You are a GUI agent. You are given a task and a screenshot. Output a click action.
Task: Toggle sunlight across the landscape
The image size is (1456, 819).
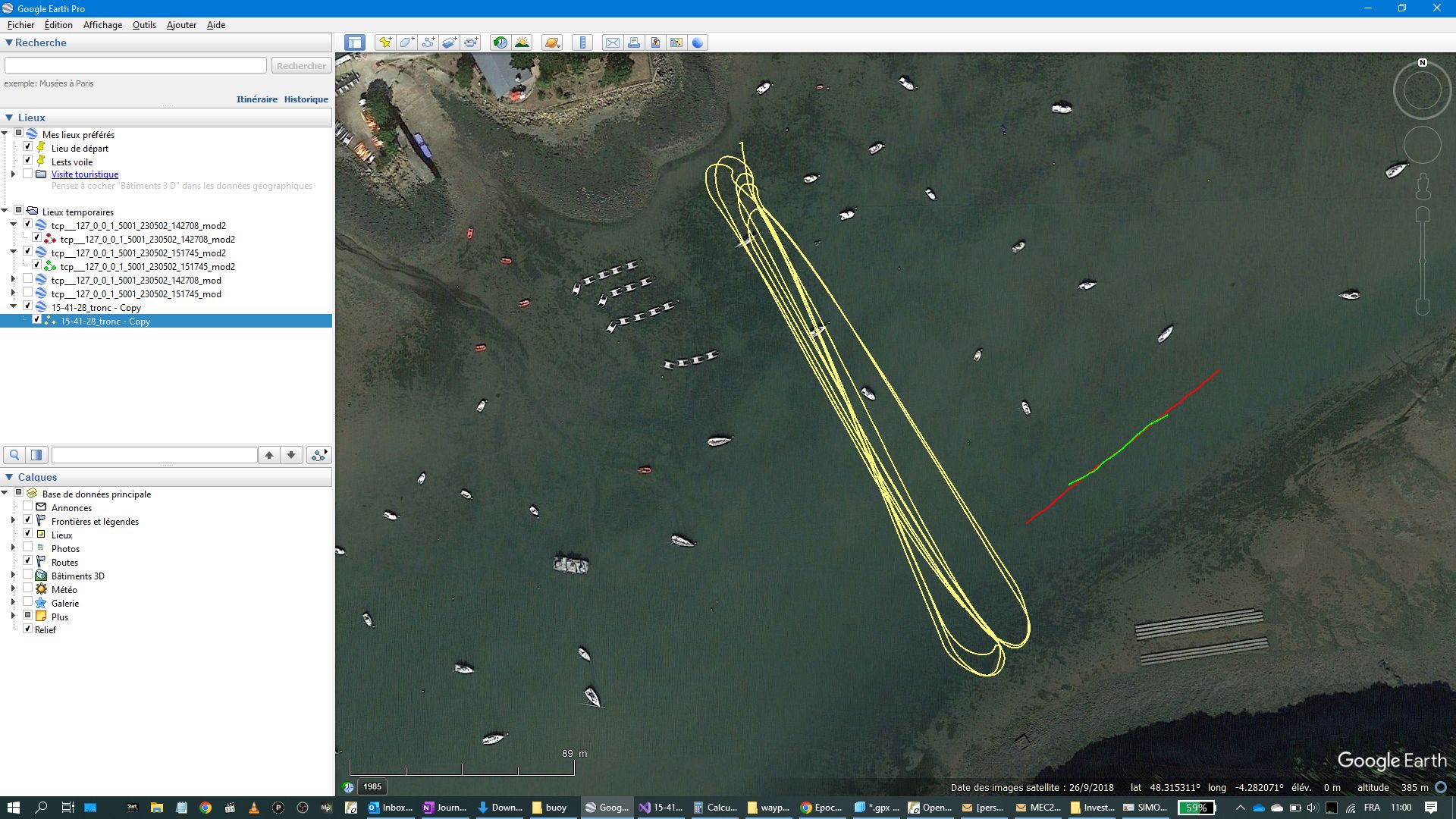[x=522, y=42]
